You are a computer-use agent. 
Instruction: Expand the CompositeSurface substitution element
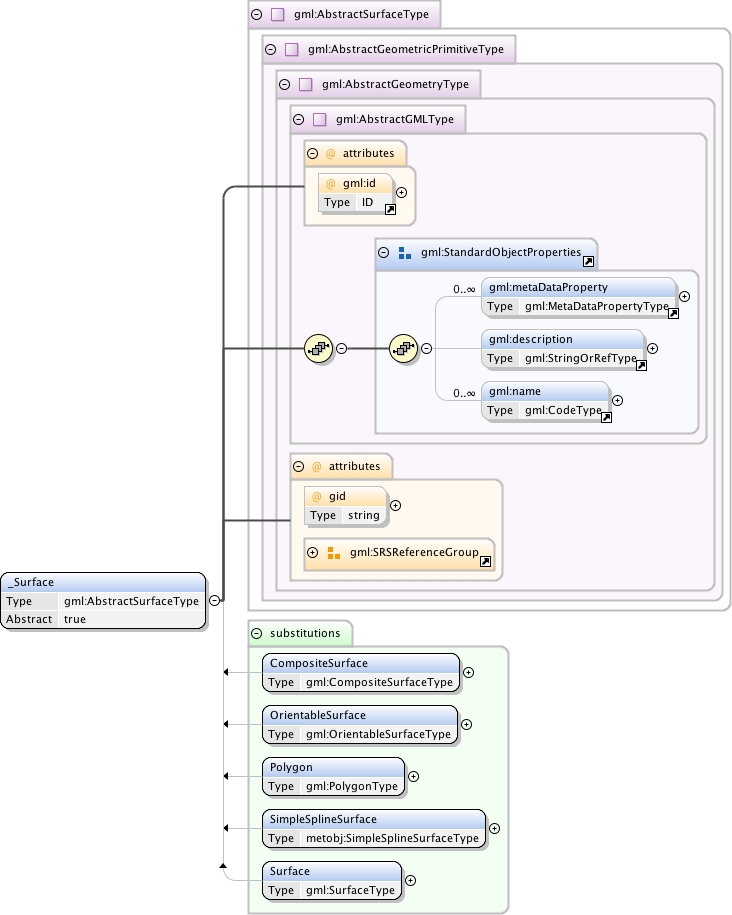click(x=468, y=672)
